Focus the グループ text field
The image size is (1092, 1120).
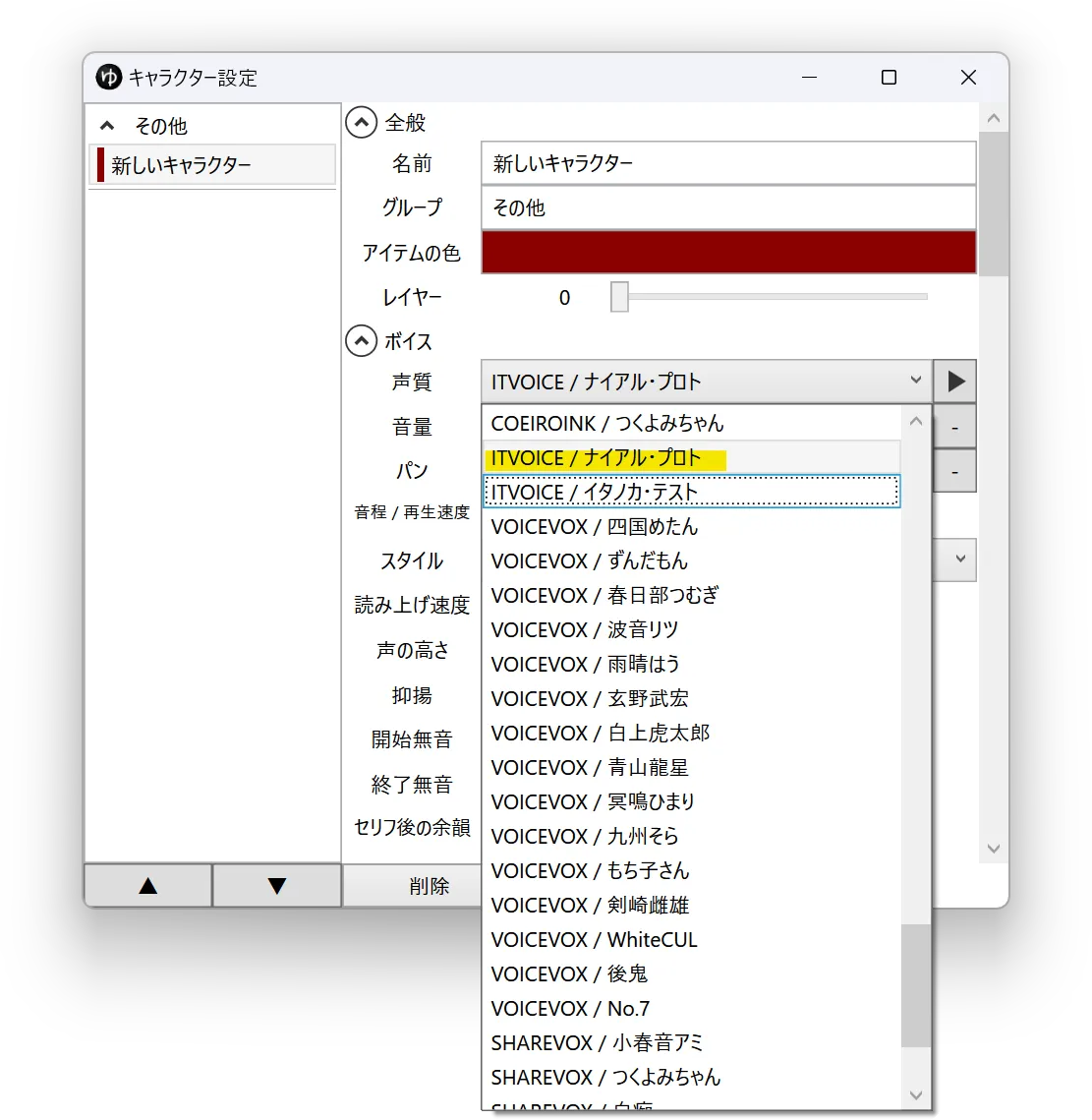pyautogui.click(x=728, y=207)
